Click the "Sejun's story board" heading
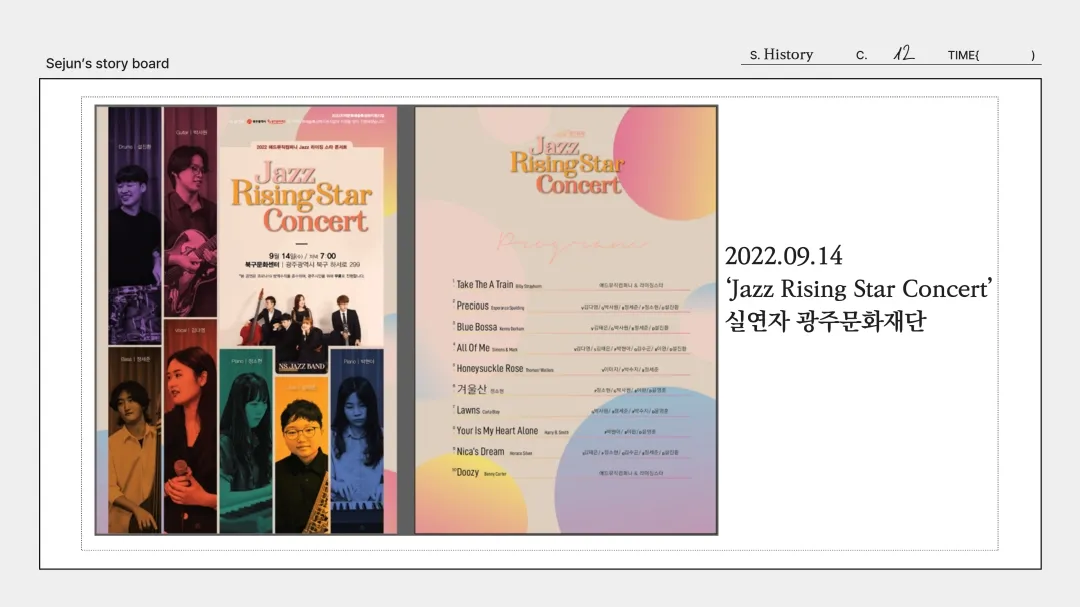 click(x=107, y=63)
